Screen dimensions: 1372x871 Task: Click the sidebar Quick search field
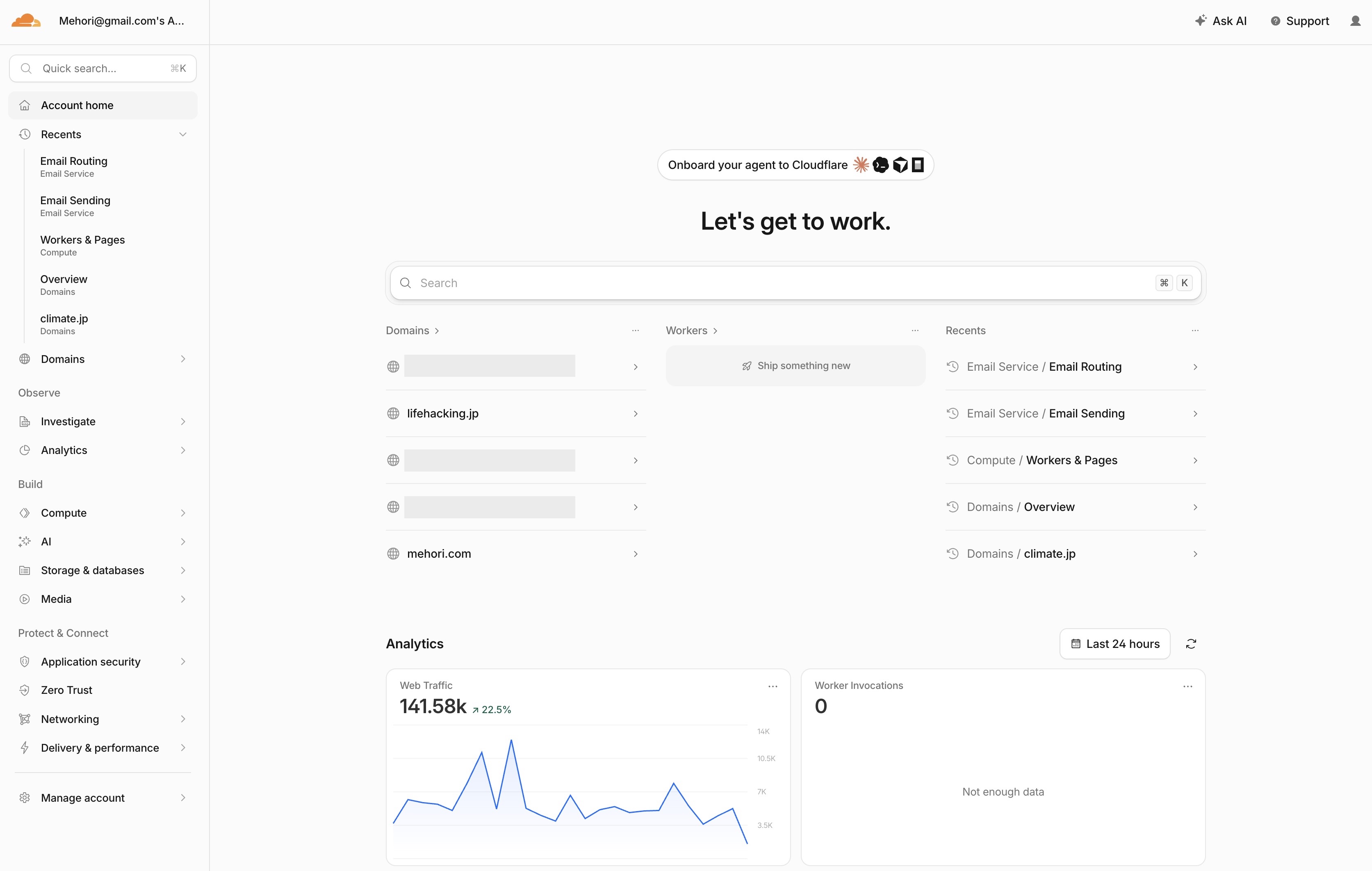[x=103, y=68]
